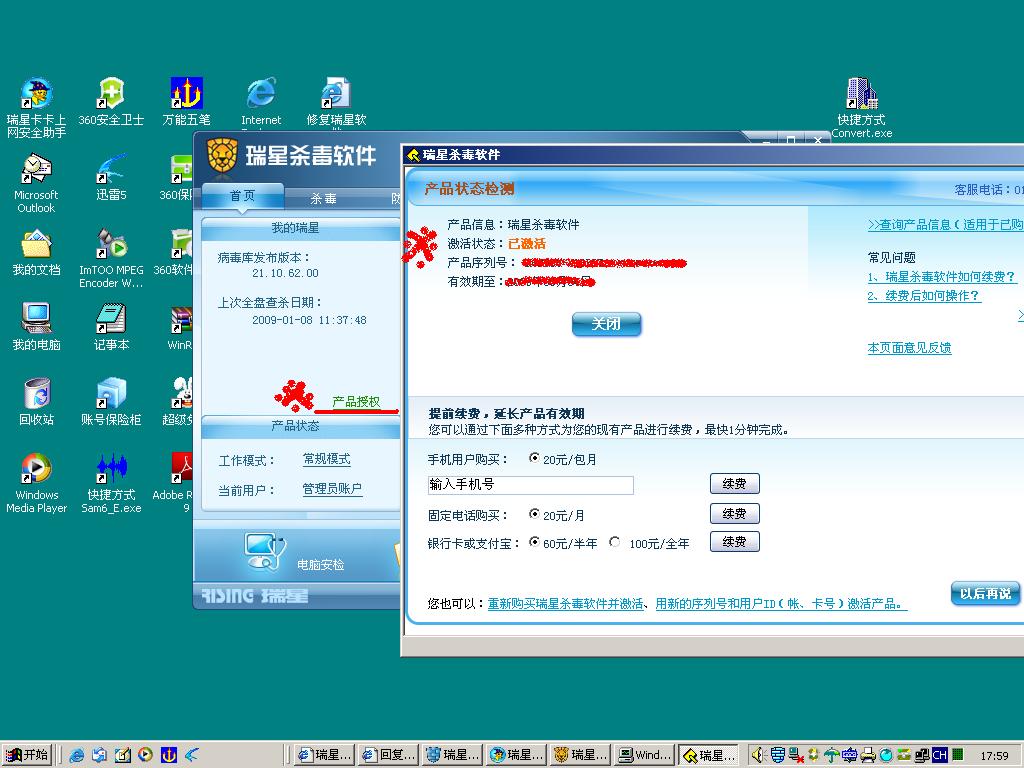Click the Start 开始 button
The width and height of the screenshot is (1024, 768).
[27, 755]
